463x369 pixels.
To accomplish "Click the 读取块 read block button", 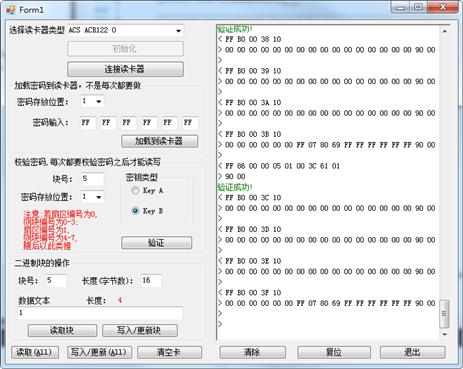I will pos(62,331).
